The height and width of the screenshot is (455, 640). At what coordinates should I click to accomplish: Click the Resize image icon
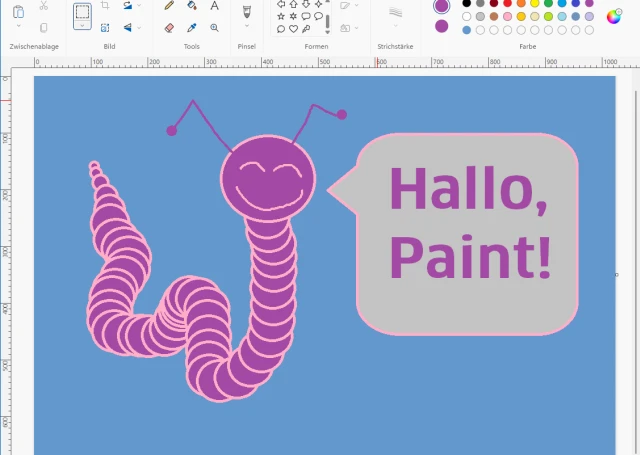[x=105, y=28]
